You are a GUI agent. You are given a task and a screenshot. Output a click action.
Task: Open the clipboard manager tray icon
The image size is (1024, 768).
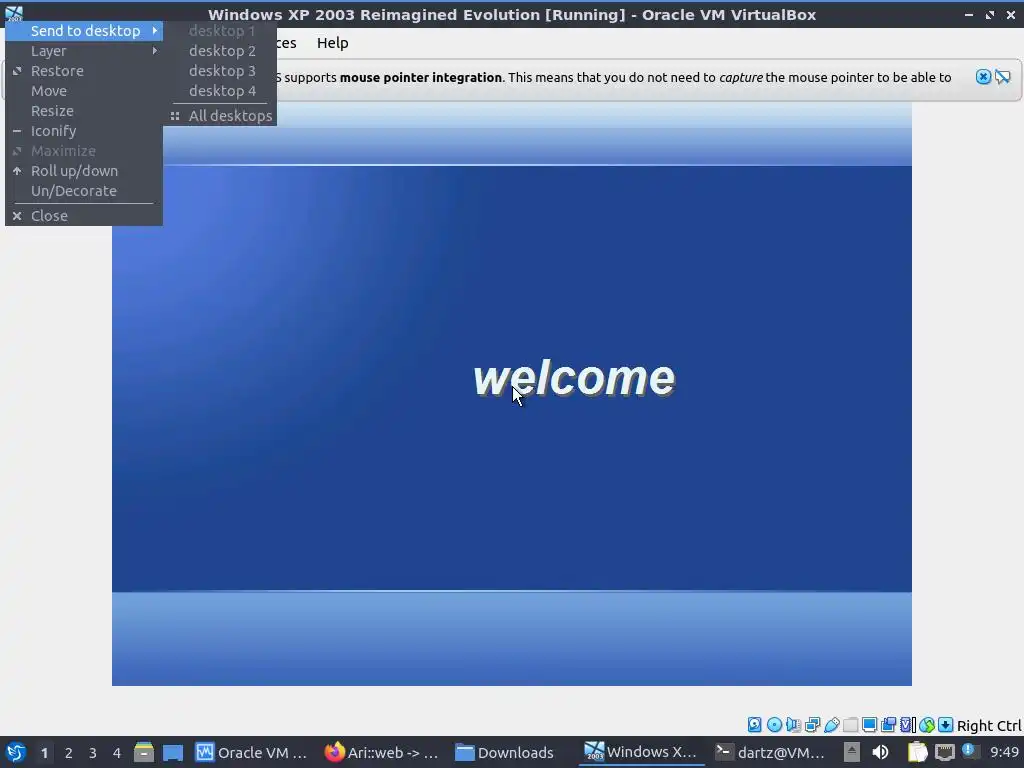coord(918,752)
